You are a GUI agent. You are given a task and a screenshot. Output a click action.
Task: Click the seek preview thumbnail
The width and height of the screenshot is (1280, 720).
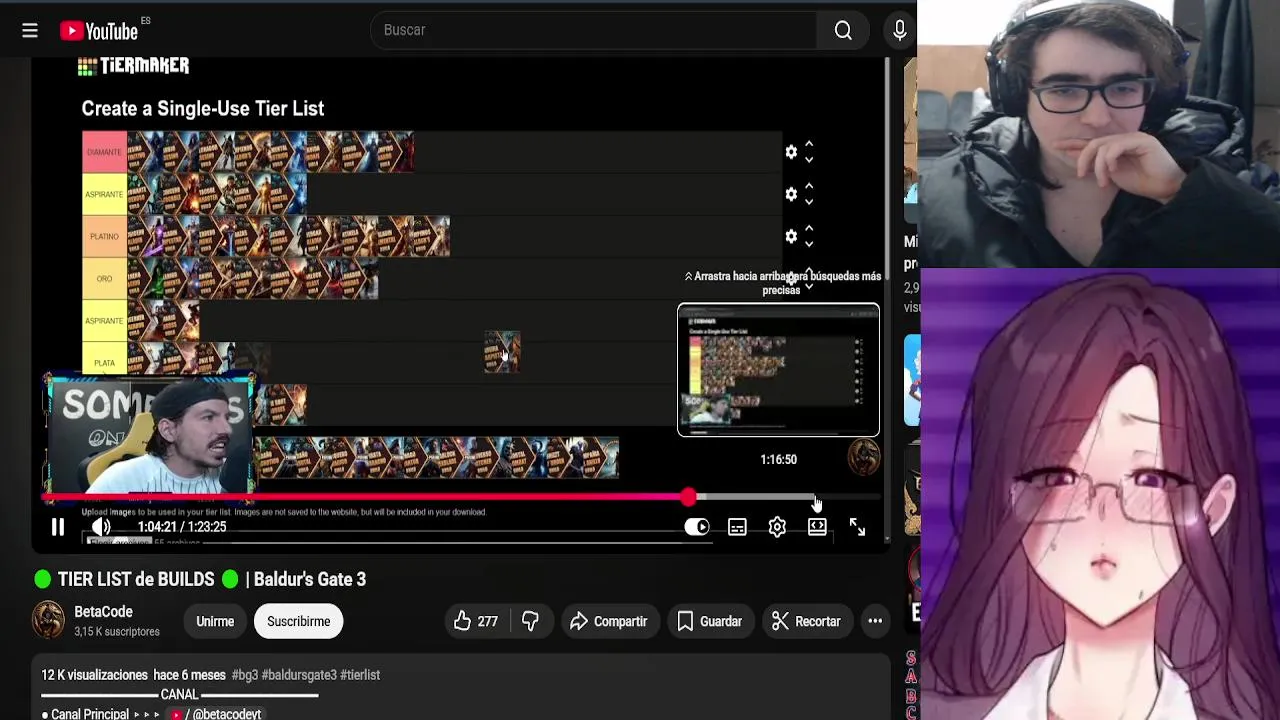click(778, 370)
